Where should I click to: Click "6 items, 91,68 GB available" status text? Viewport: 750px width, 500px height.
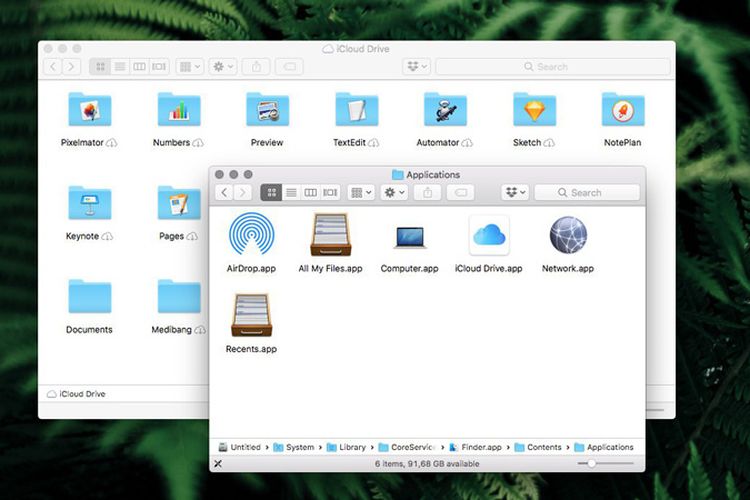(x=427, y=464)
